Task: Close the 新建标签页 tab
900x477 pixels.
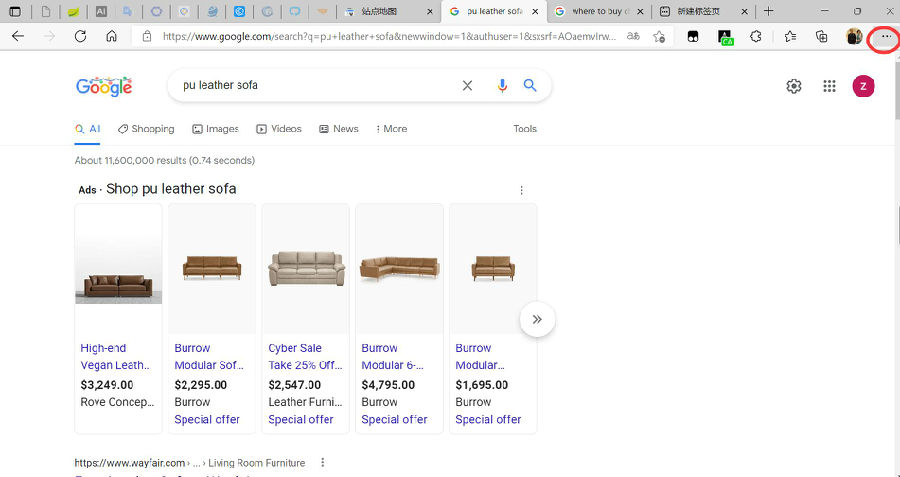Action: point(744,11)
